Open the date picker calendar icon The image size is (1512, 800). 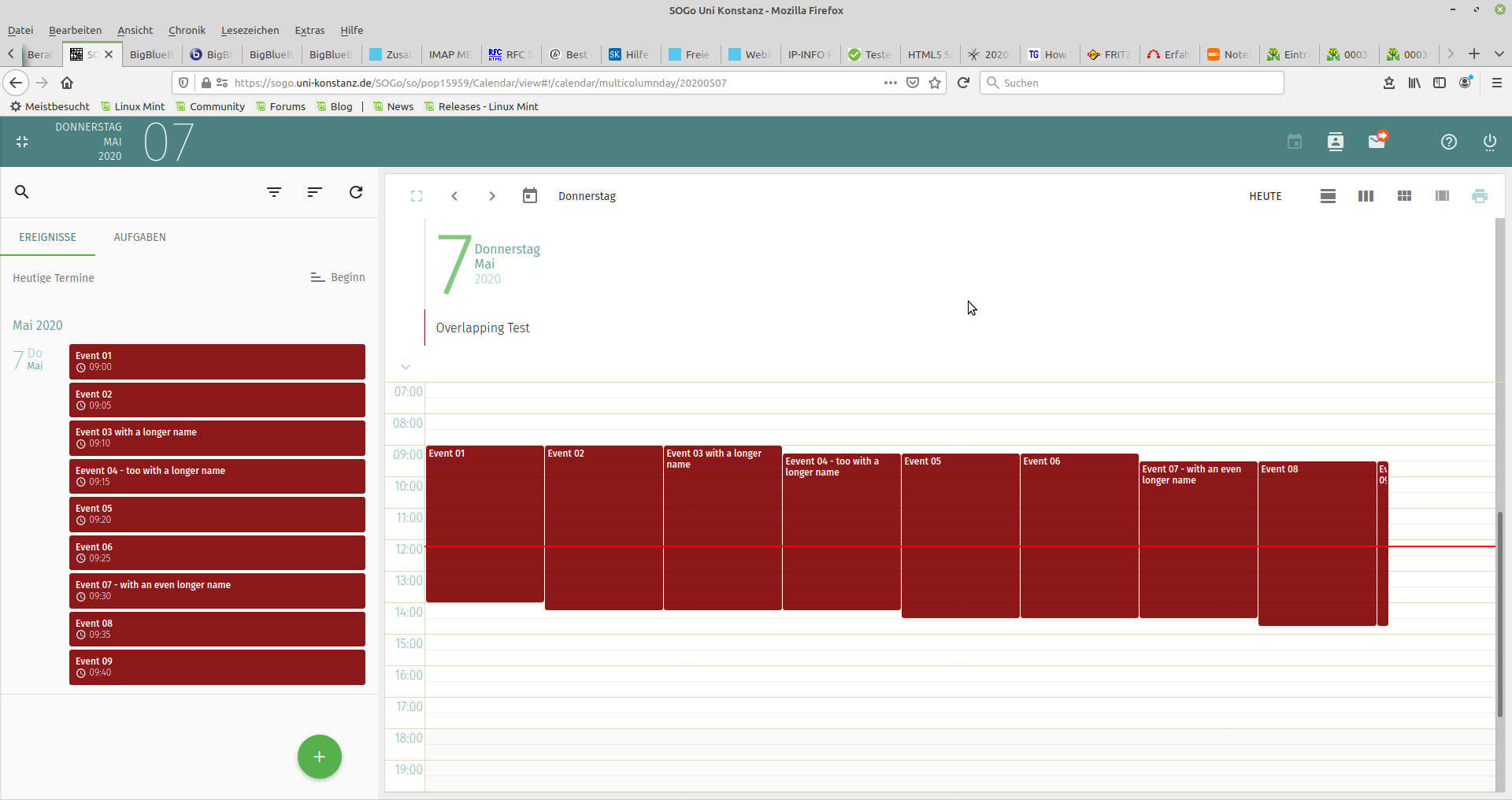pyautogui.click(x=530, y=196)
